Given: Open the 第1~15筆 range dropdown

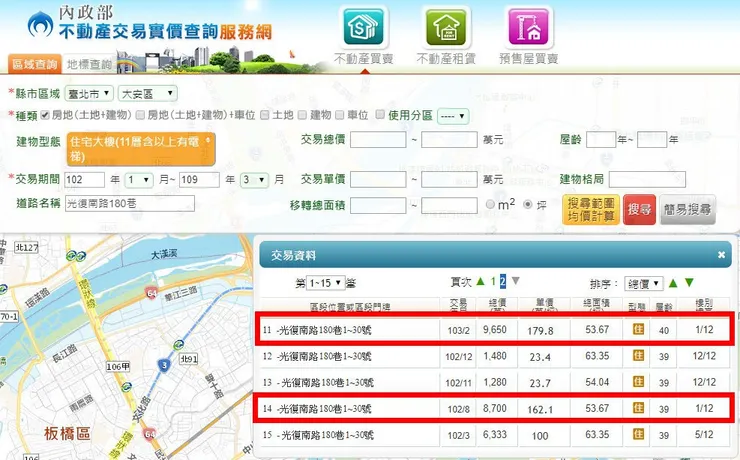Looking at the screenshot, I should (x=326, y=283).
